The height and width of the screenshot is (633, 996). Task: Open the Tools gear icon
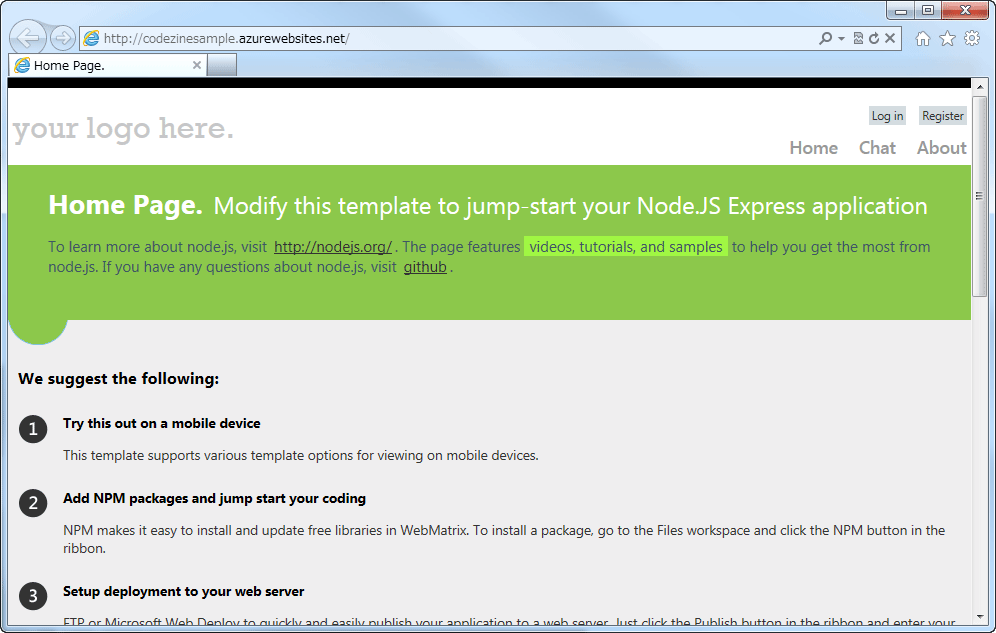[972, 38]
